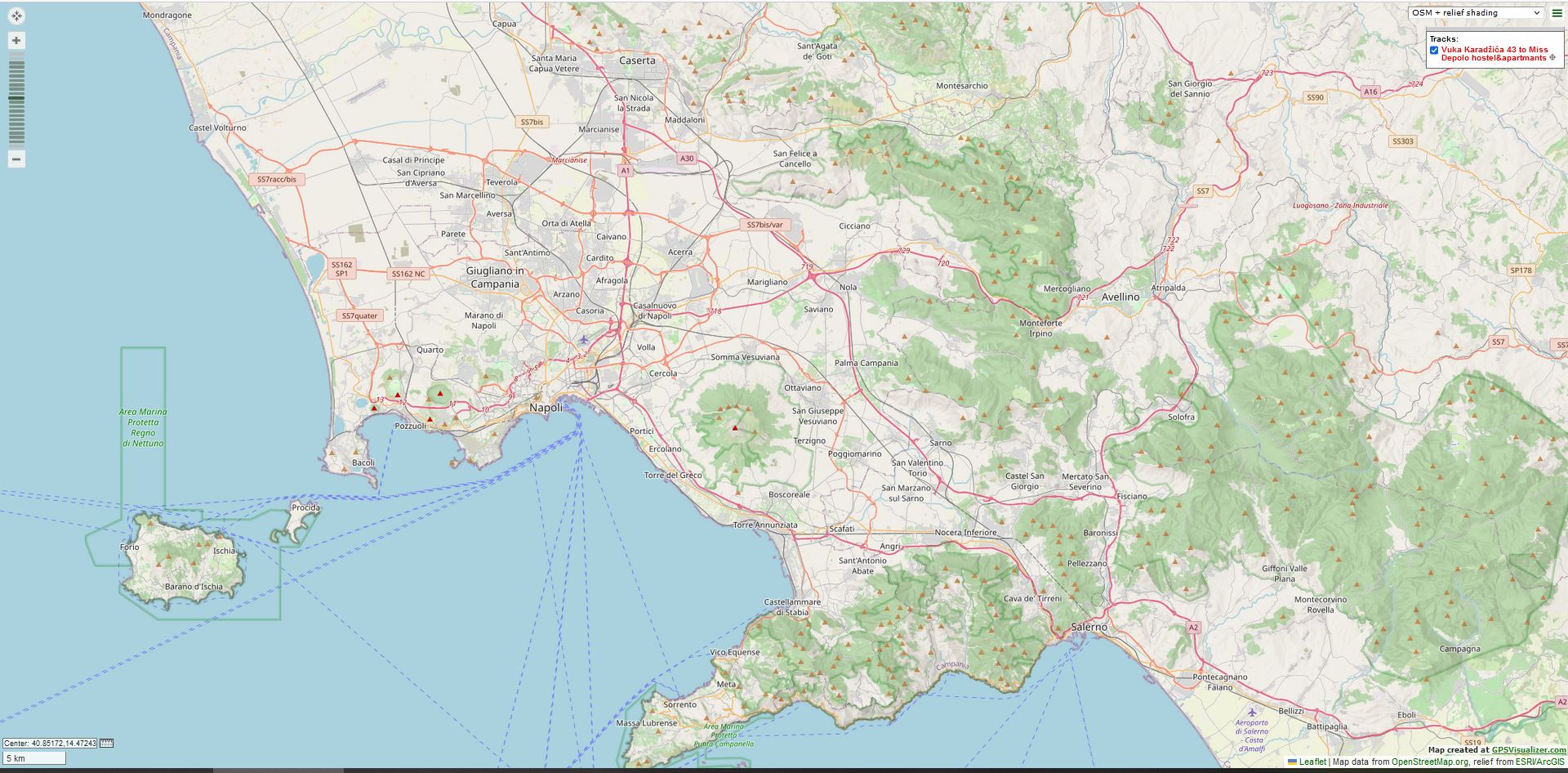Click the 5 km scale indicator
The image size is (1568, 773).
coord(34,758)
